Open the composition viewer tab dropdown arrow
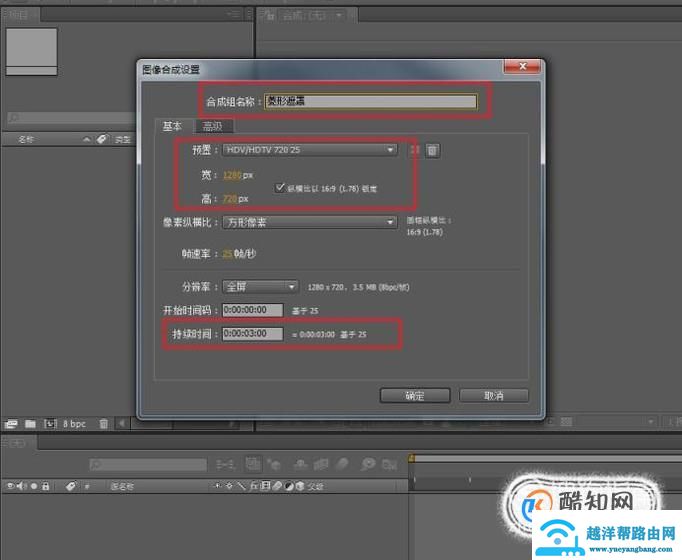682x560 pixels. 339,16
